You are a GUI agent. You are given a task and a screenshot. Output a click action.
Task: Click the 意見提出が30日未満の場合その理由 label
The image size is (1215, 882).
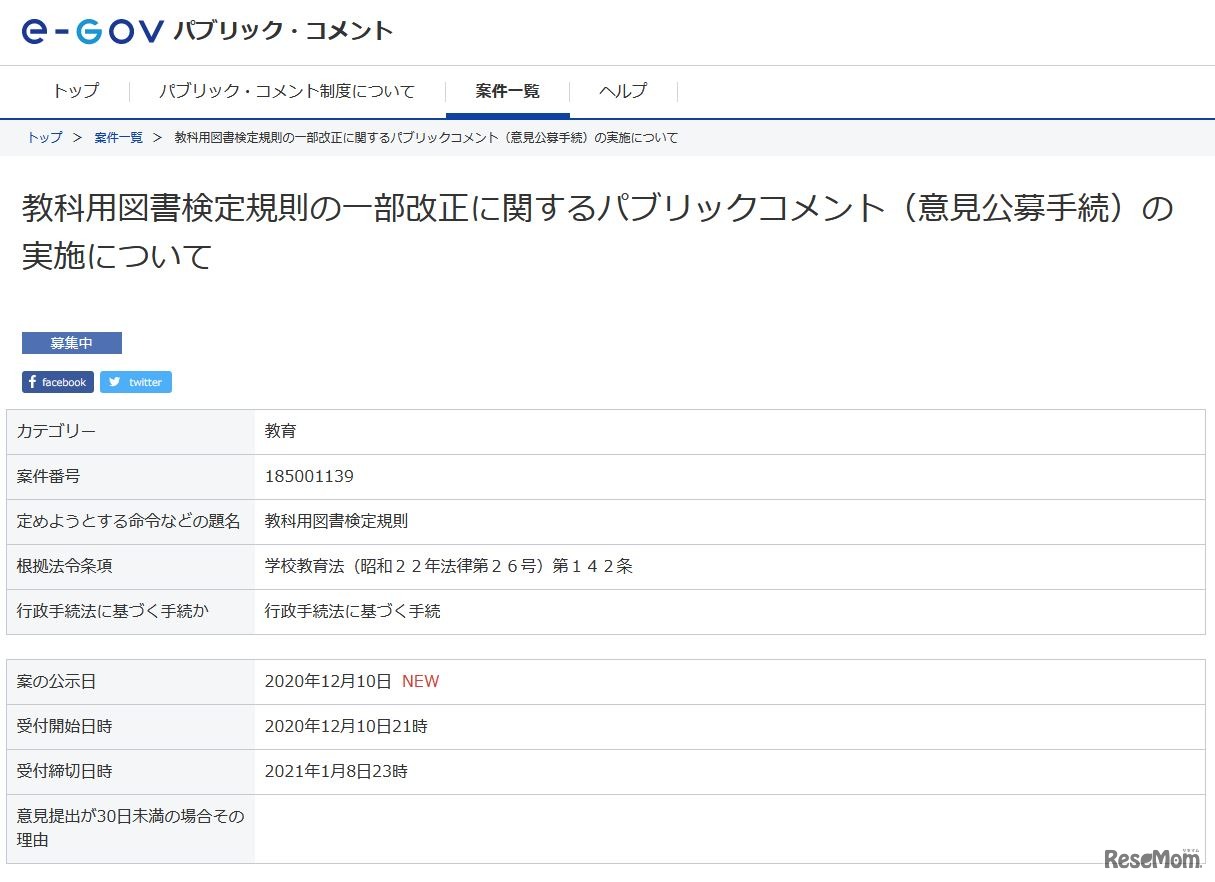[x=131, y=829]
